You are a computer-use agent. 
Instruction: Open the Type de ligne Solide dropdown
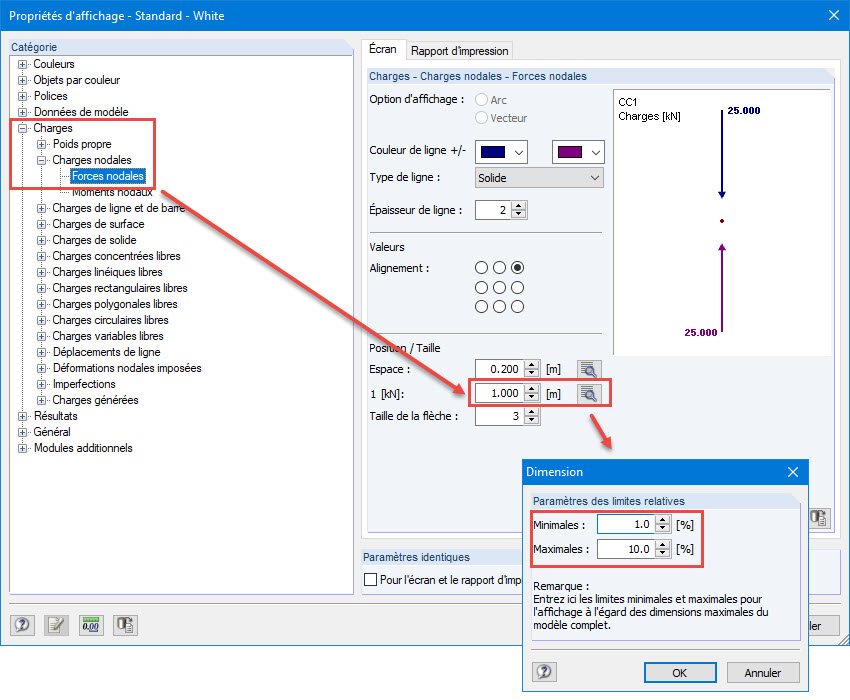pyautogui.click(x=539, y=178)
